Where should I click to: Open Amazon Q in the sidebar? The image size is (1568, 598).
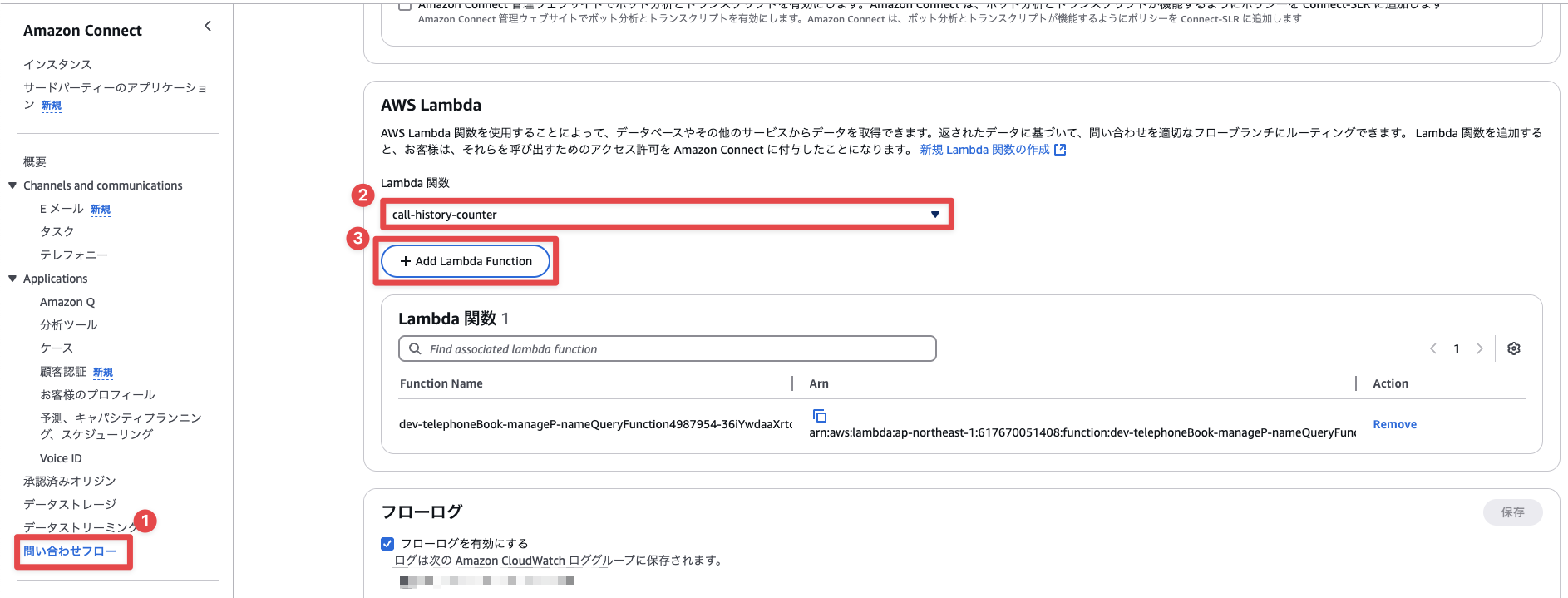pyautogui.click(x=67, y=302)
